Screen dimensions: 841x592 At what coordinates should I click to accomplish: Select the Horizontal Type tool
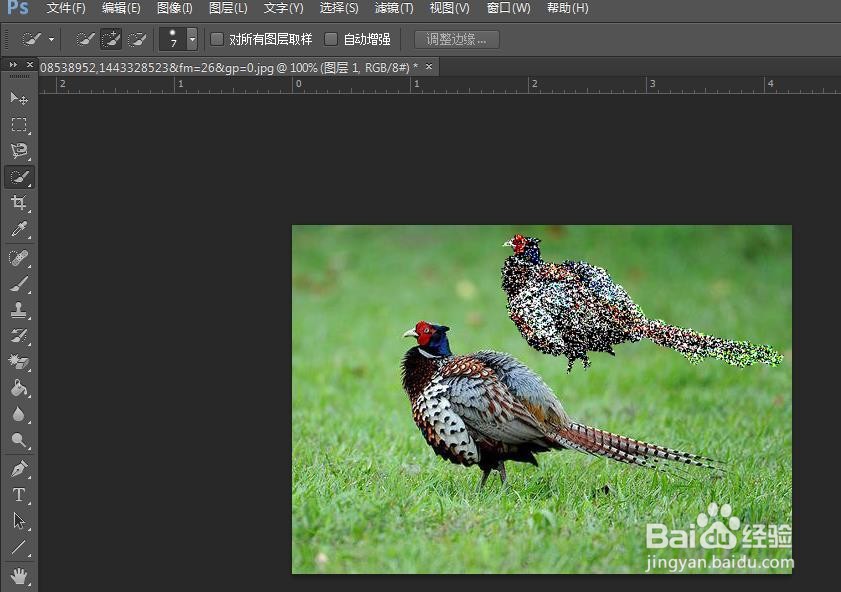19,494
